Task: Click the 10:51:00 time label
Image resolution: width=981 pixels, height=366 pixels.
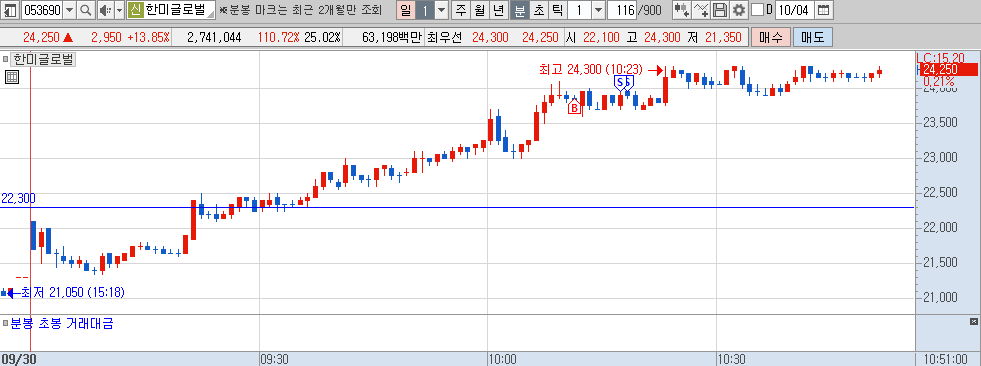Action: 947,359
